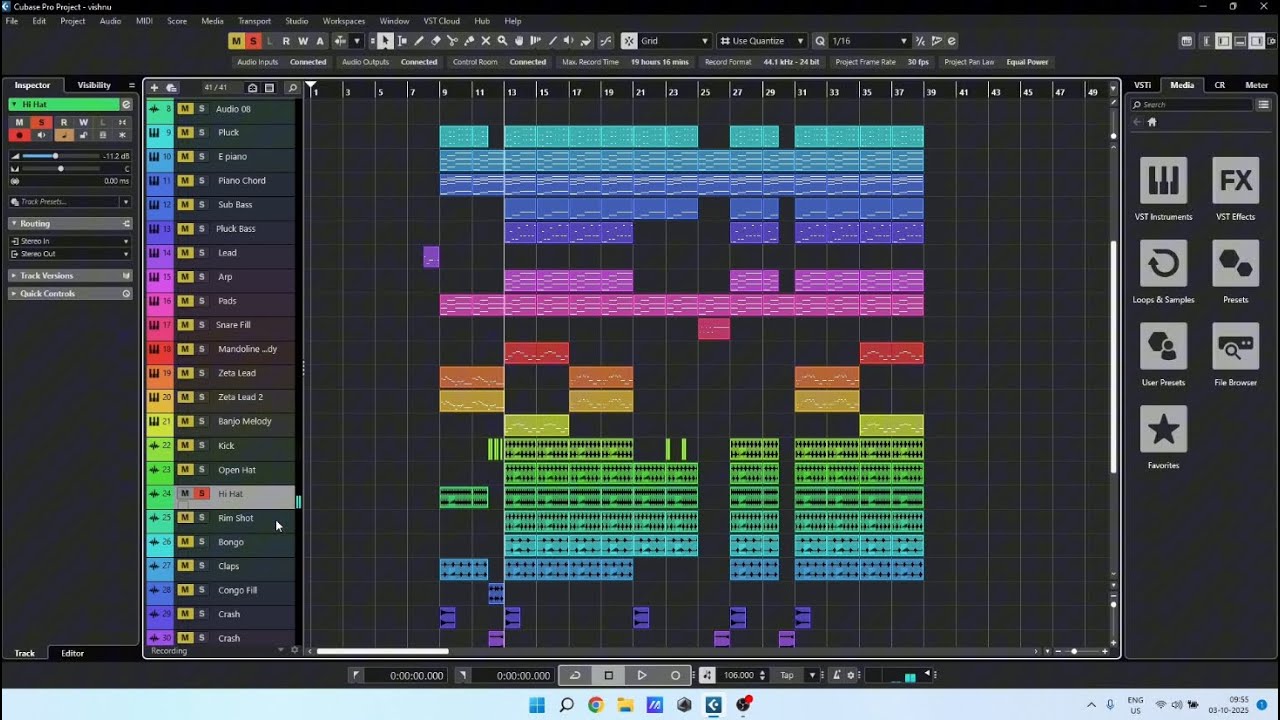This screenshot has height=720, width=1280.
Task: Click the Tap tempo button
Action: pos(787,675)
